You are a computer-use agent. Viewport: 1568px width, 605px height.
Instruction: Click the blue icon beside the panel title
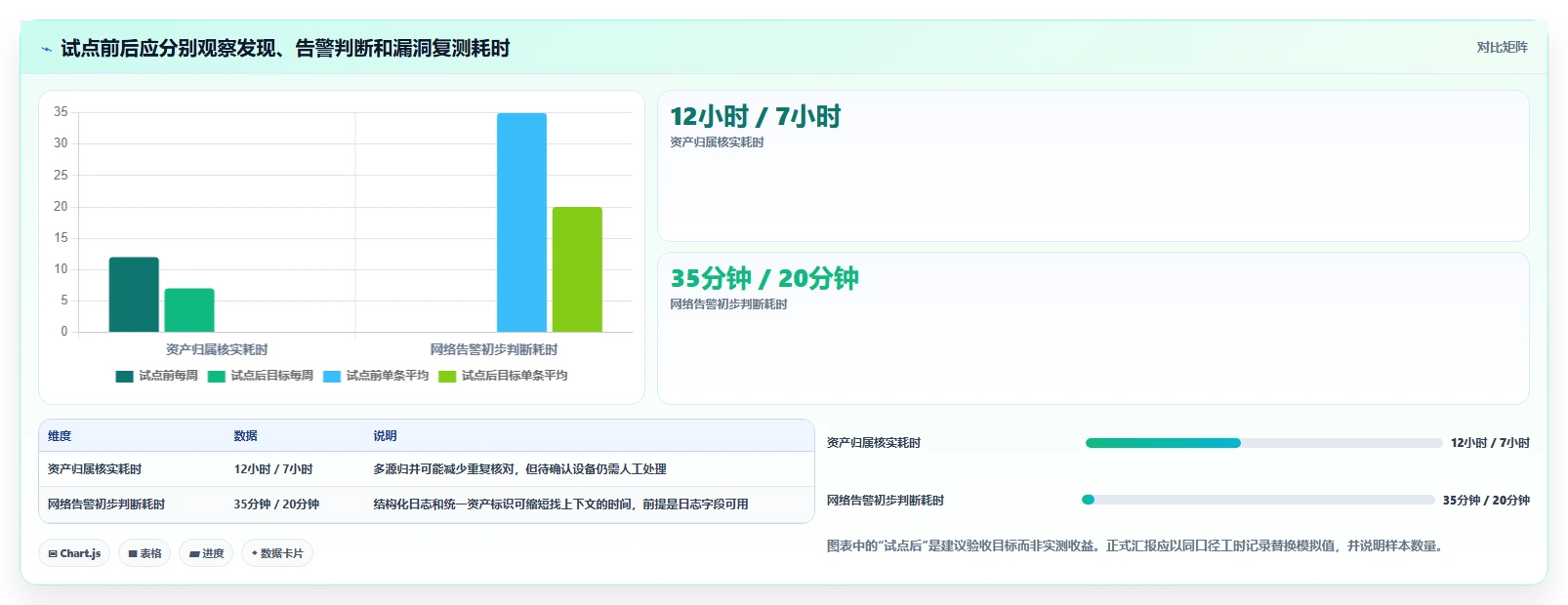[46, 49]
